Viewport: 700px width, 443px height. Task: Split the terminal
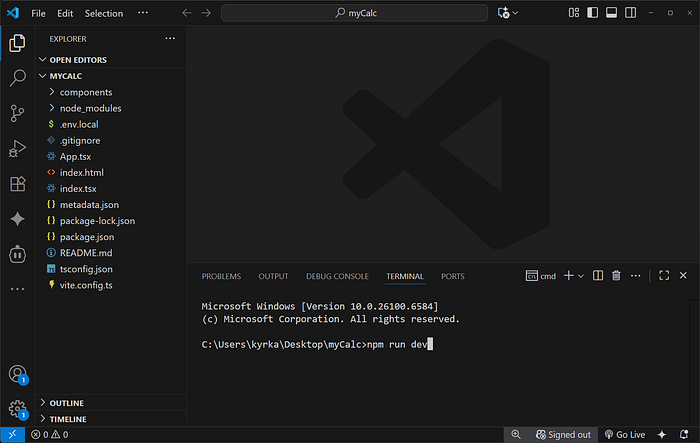(x=598, y=276)
